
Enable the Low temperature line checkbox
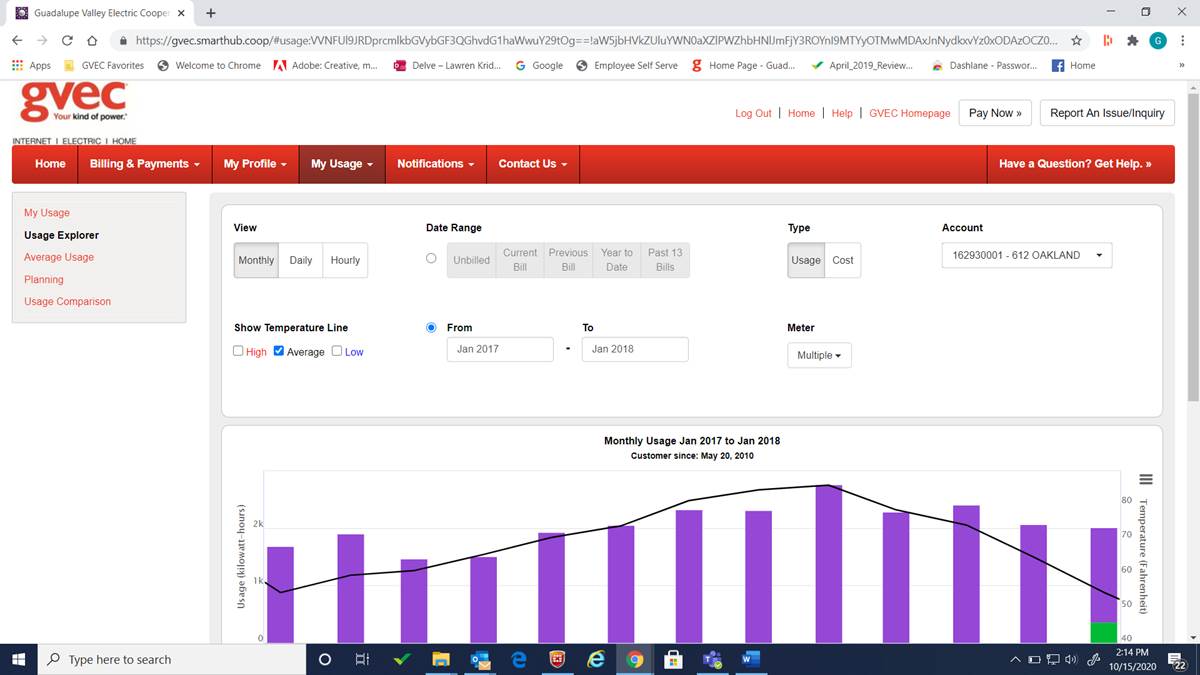click(x=337, y=351)
